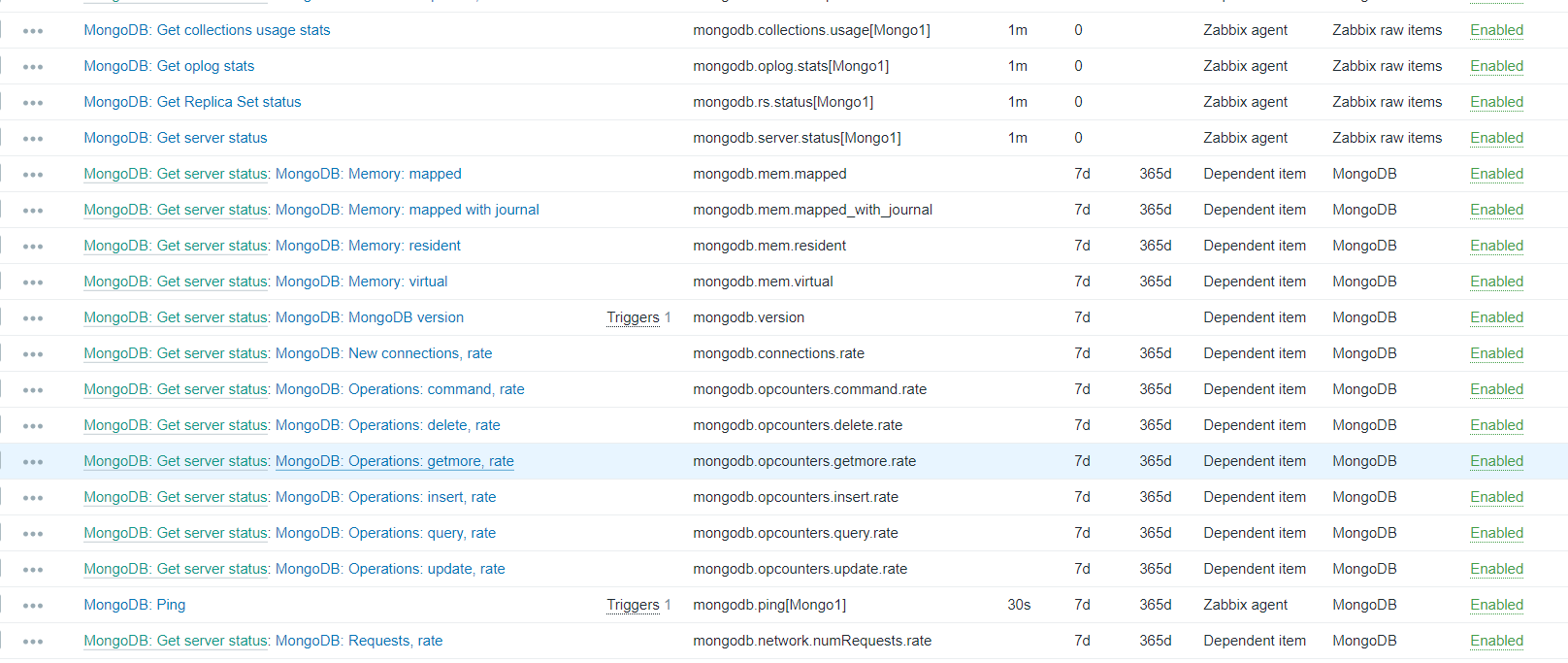Open item MongoDB: MongoDB version
1568x663 pixels.
coord(370,317)
